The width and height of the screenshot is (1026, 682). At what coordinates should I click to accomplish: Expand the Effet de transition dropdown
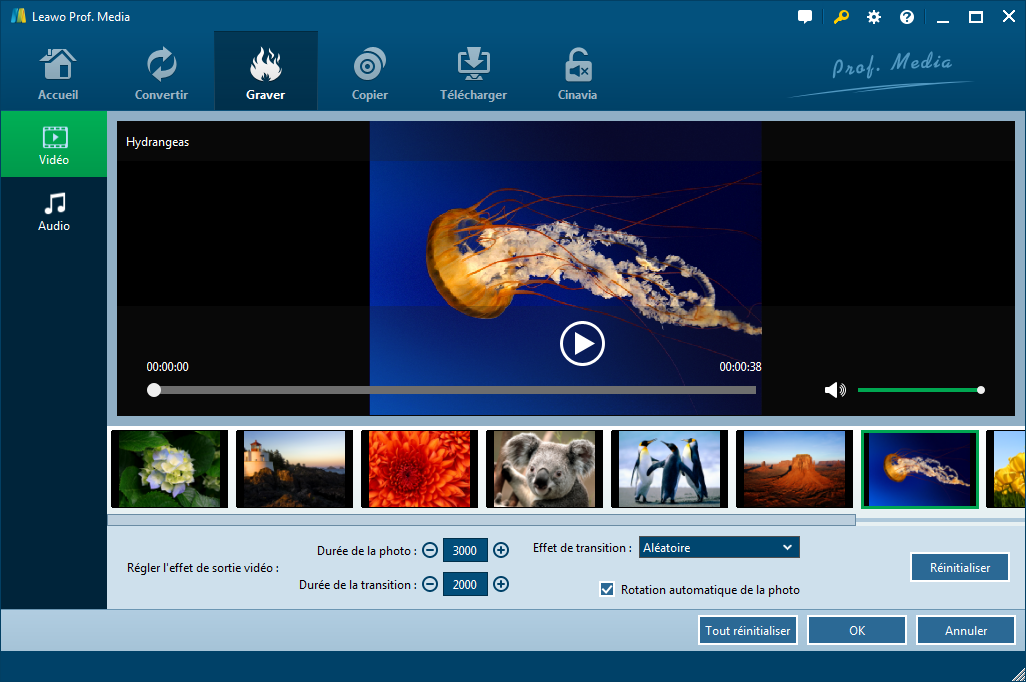click(x=718, y=547)
